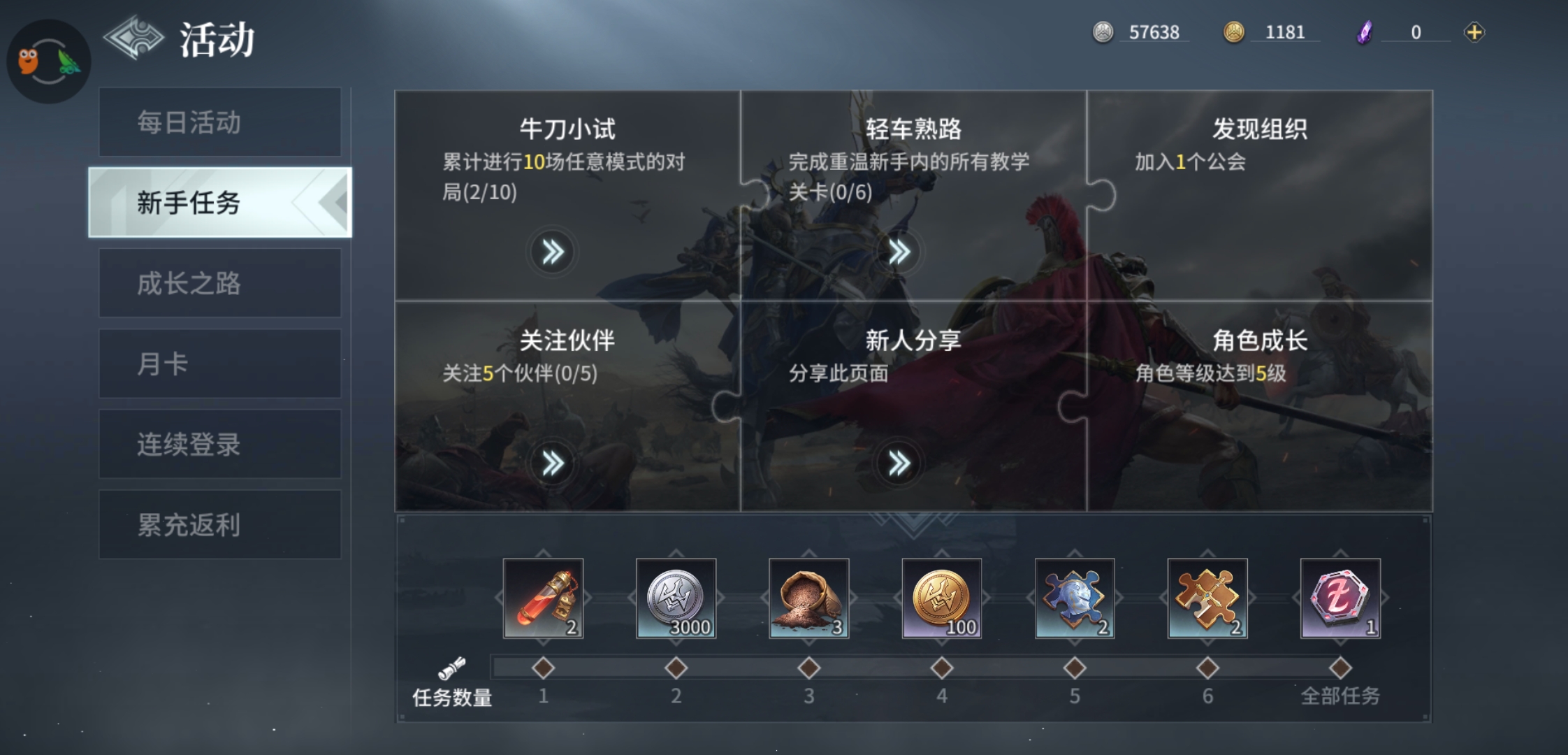1568x755 pixels.
Task: Tap the plus icon to add gems
Action: click(1474, 32)
